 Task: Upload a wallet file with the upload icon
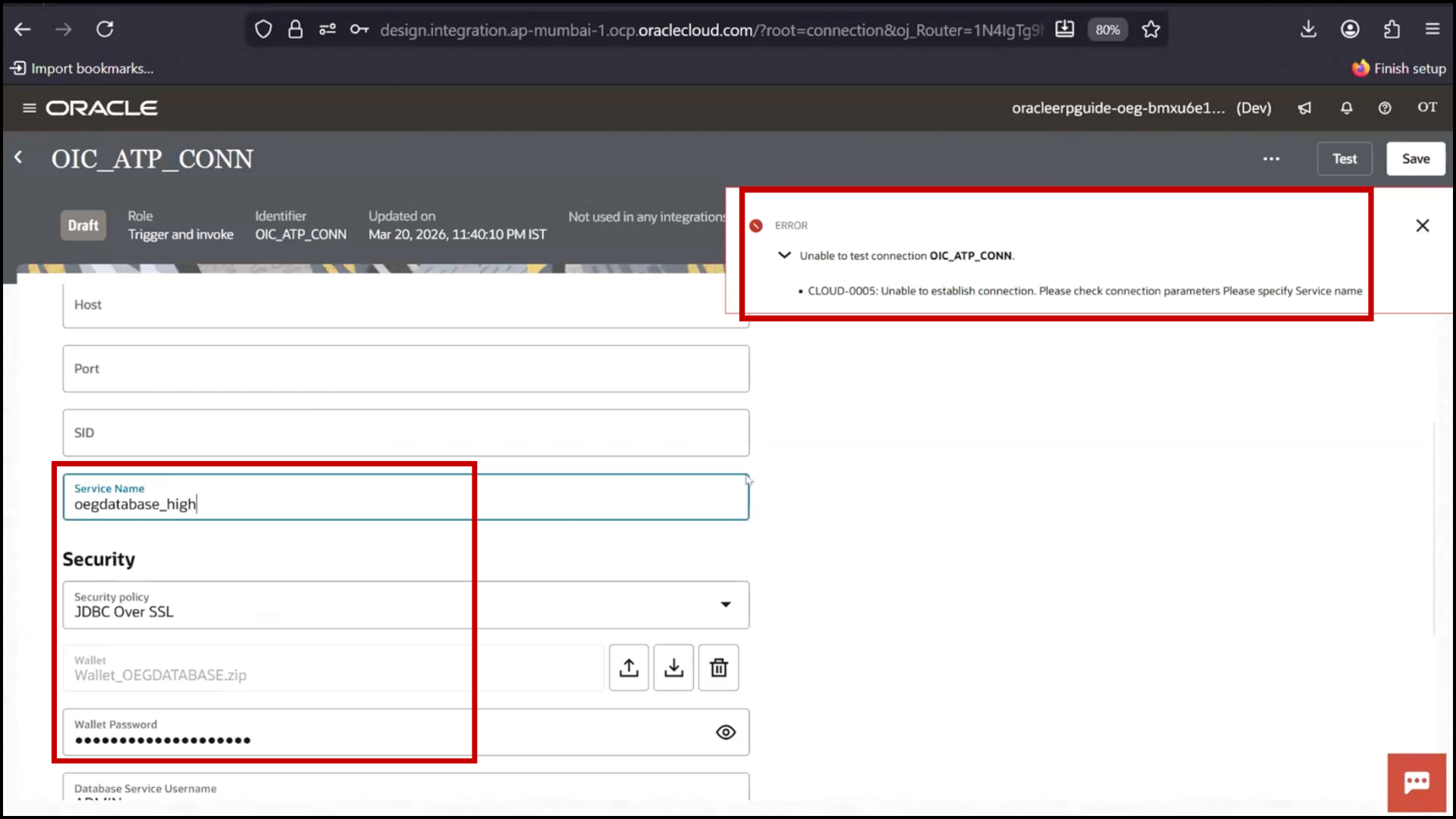(x=629, y=667)
